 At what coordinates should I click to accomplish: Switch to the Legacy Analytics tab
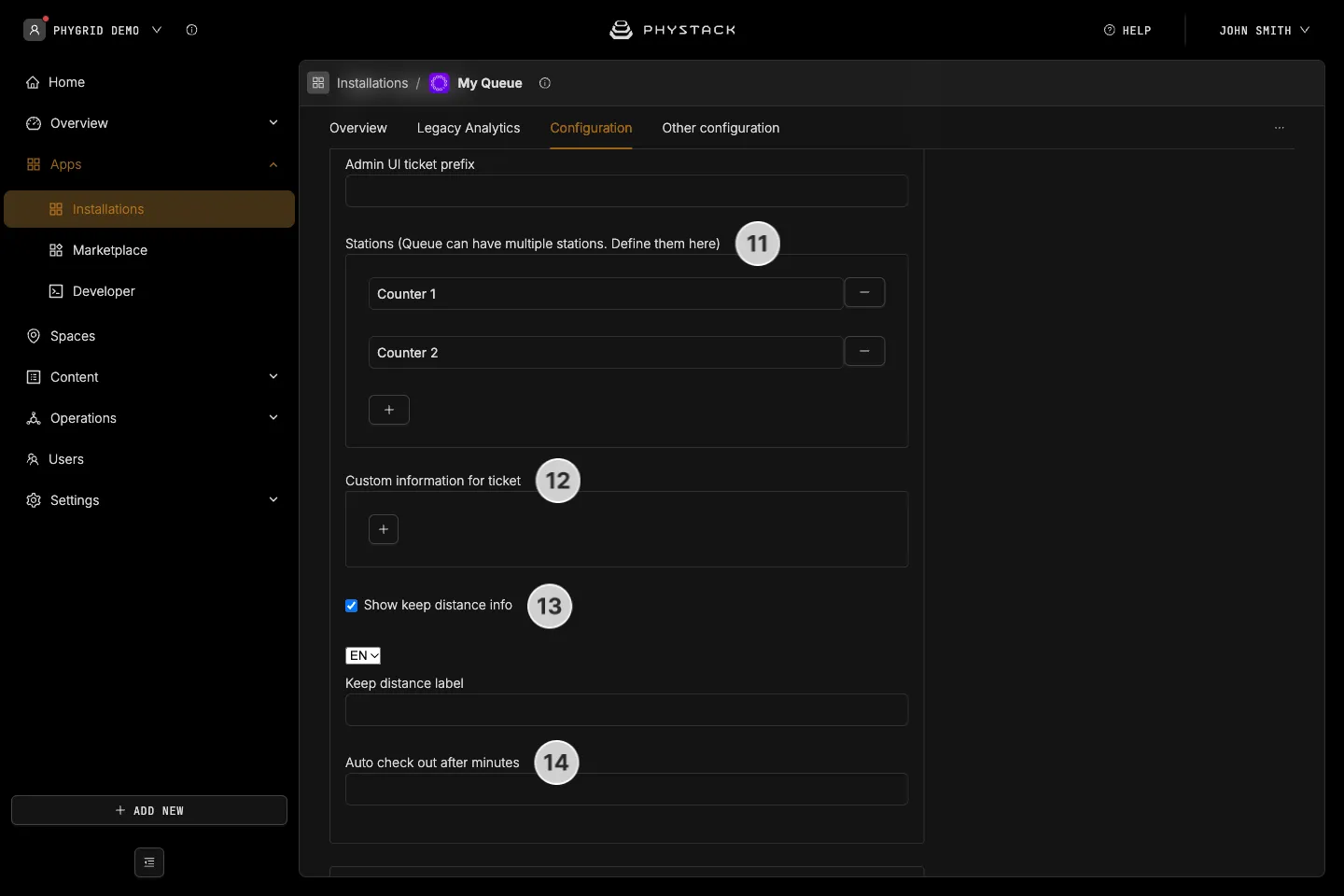(x=469, y=128)
